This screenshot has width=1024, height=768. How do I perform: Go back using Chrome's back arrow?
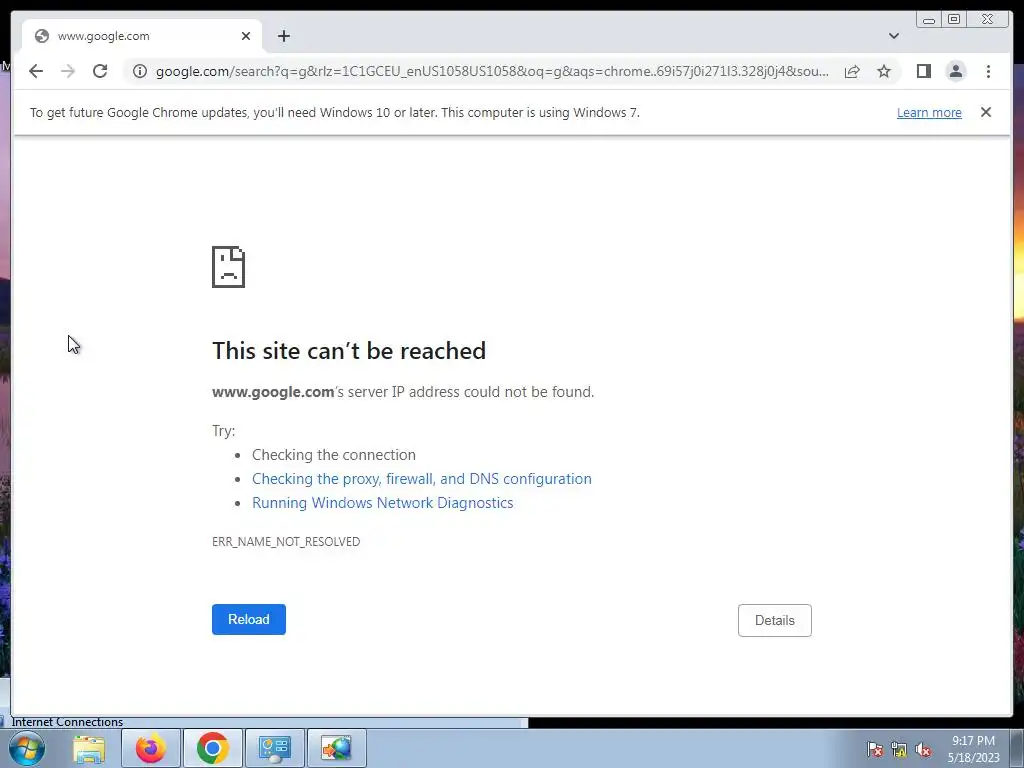(36, 71)
